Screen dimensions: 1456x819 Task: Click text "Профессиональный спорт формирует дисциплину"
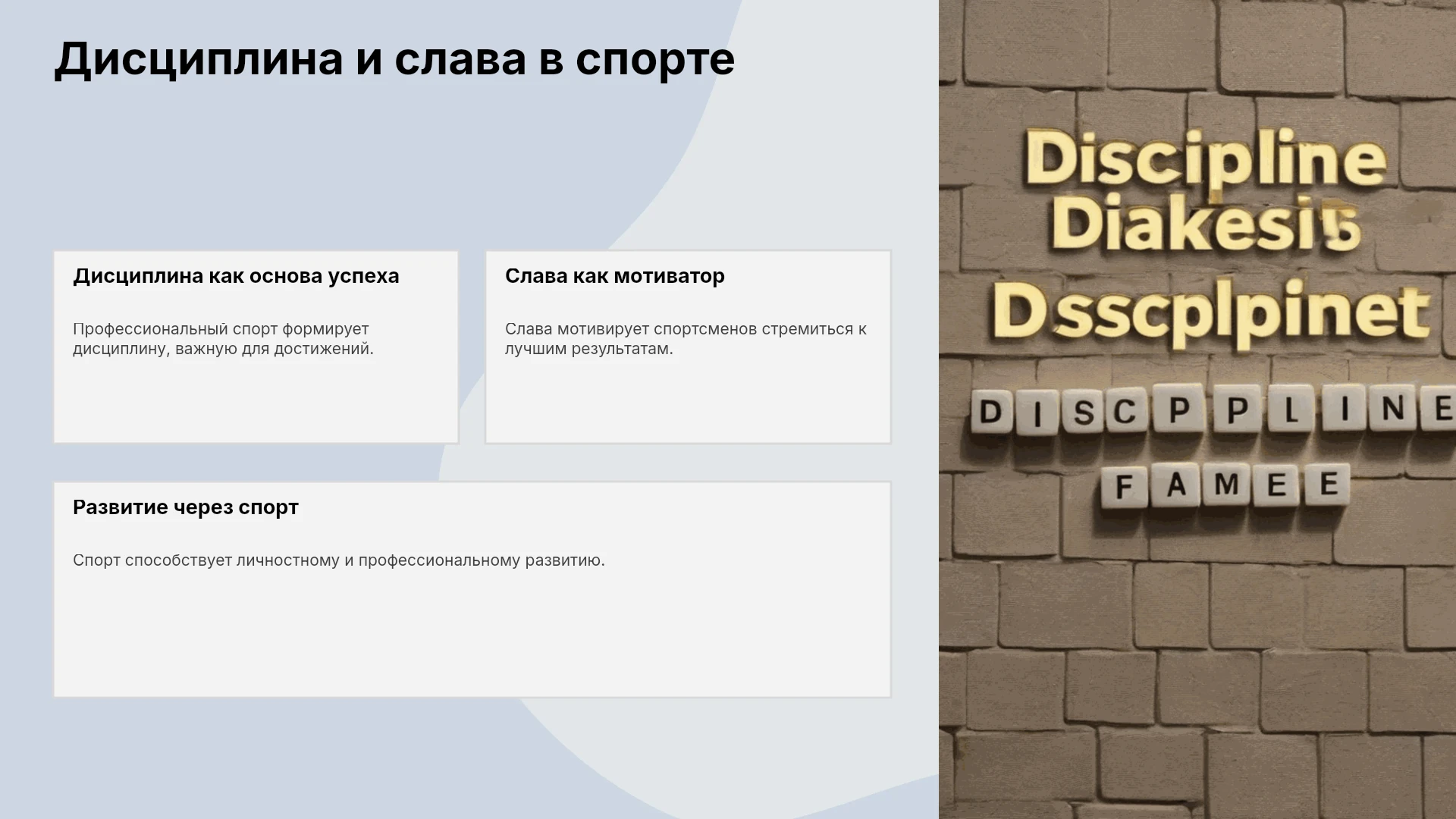223,339
